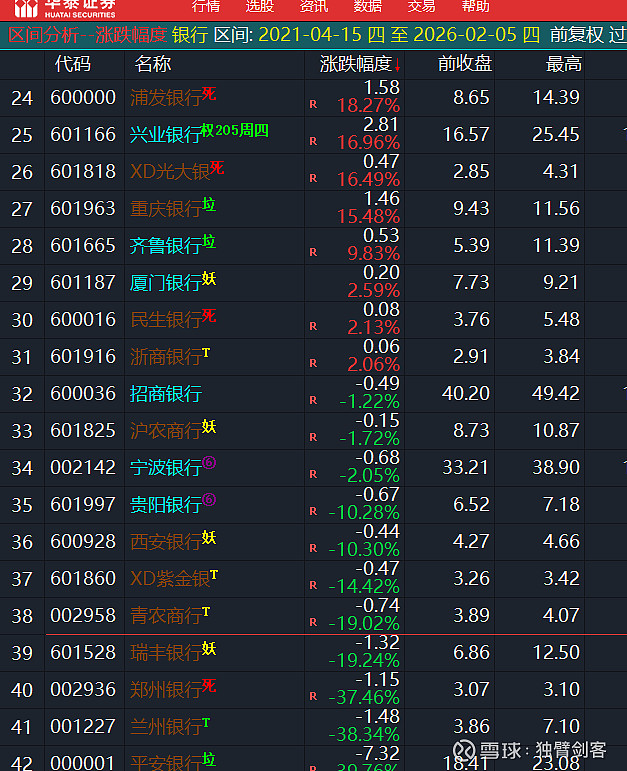Screen dimensions: 627x771
Task: Select the 西安银行 stock name
Action: 166,541
